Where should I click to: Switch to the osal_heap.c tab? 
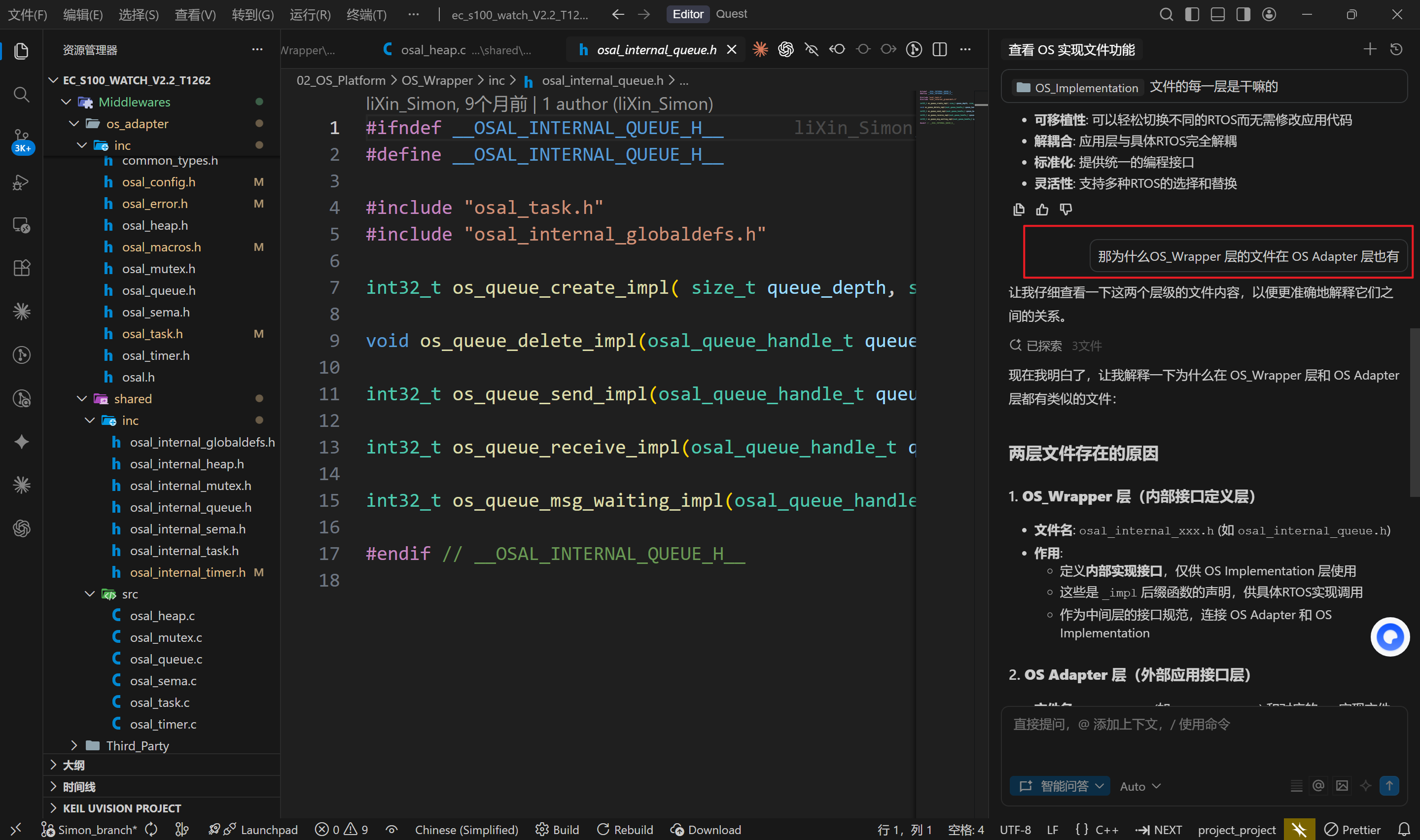(x=433, y=50)
